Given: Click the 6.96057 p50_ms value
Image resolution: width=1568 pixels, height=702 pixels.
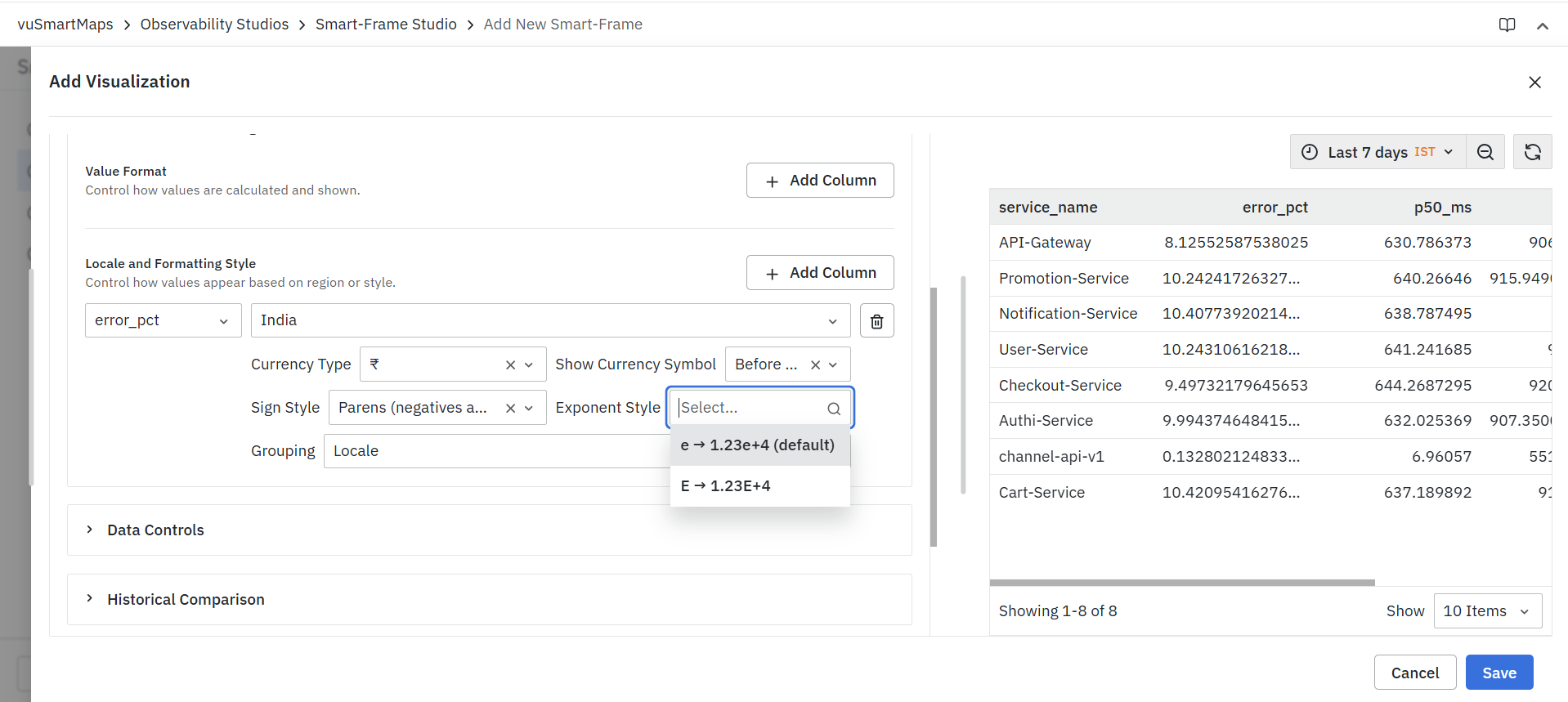Looking at the screenshot, I should coord(1441,457).
